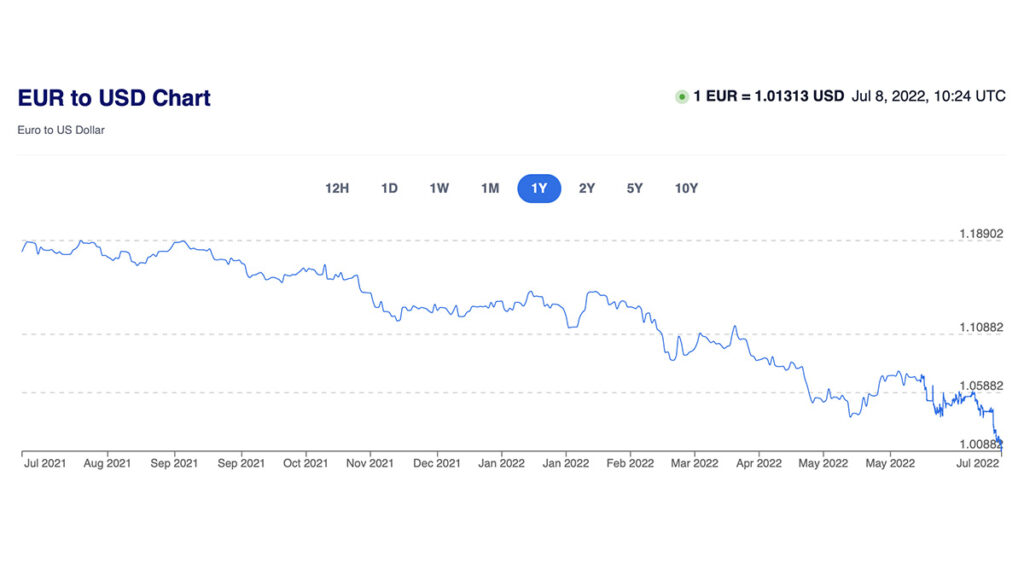Select the 10Y time range
The height and width of the screenshot is (563, 1024).
[x=686, y=188]
